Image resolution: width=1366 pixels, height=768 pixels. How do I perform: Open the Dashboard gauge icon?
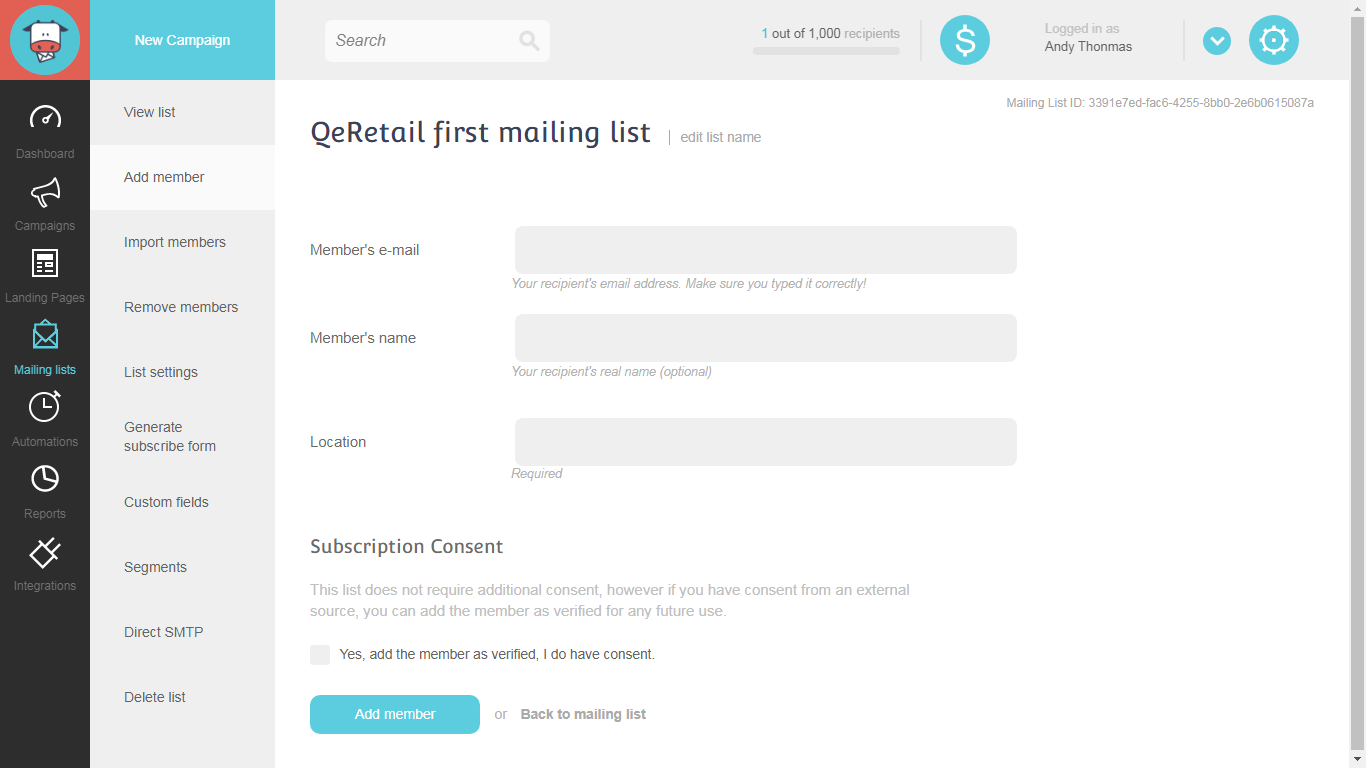point(45,118)
